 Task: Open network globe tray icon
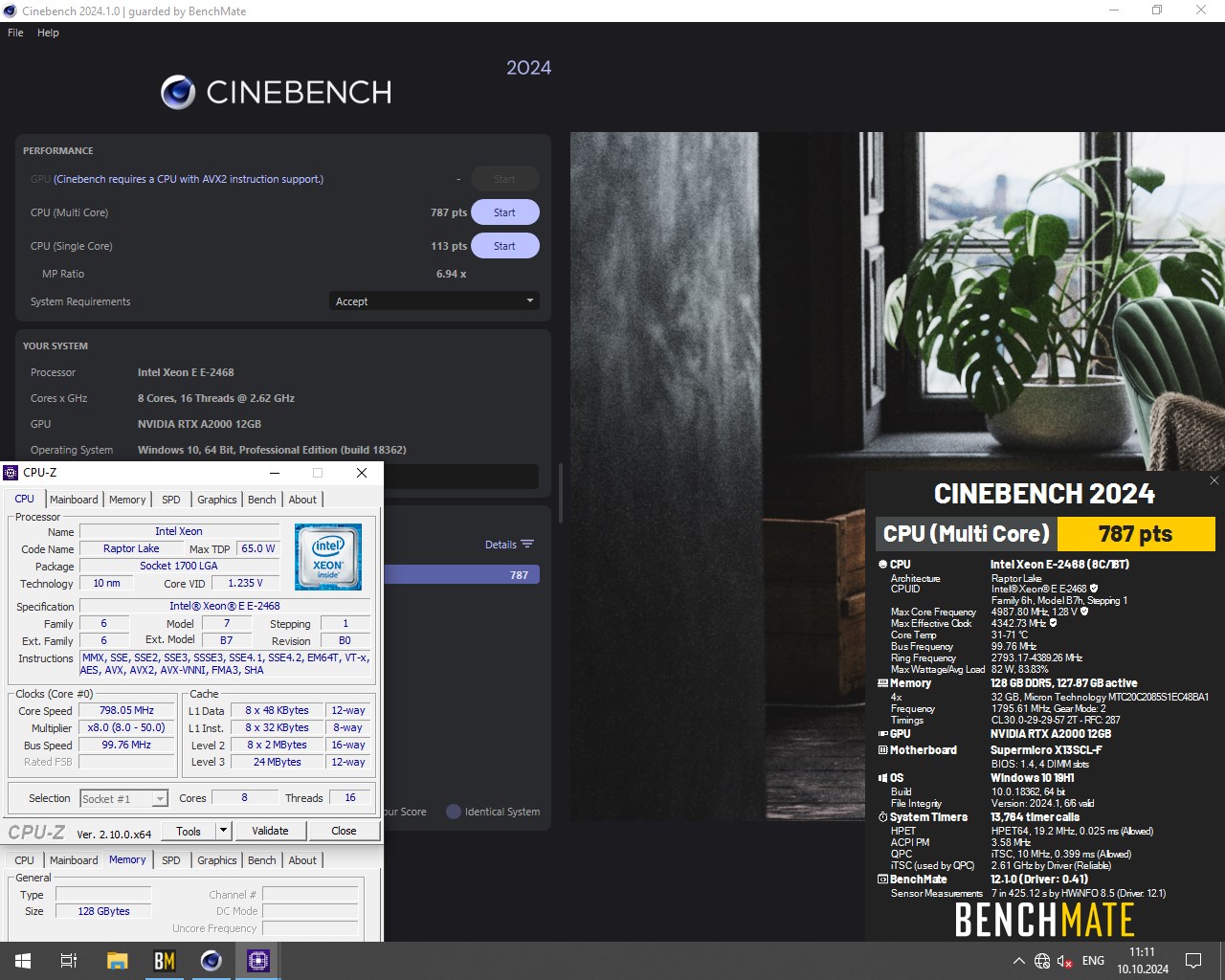1042,961
